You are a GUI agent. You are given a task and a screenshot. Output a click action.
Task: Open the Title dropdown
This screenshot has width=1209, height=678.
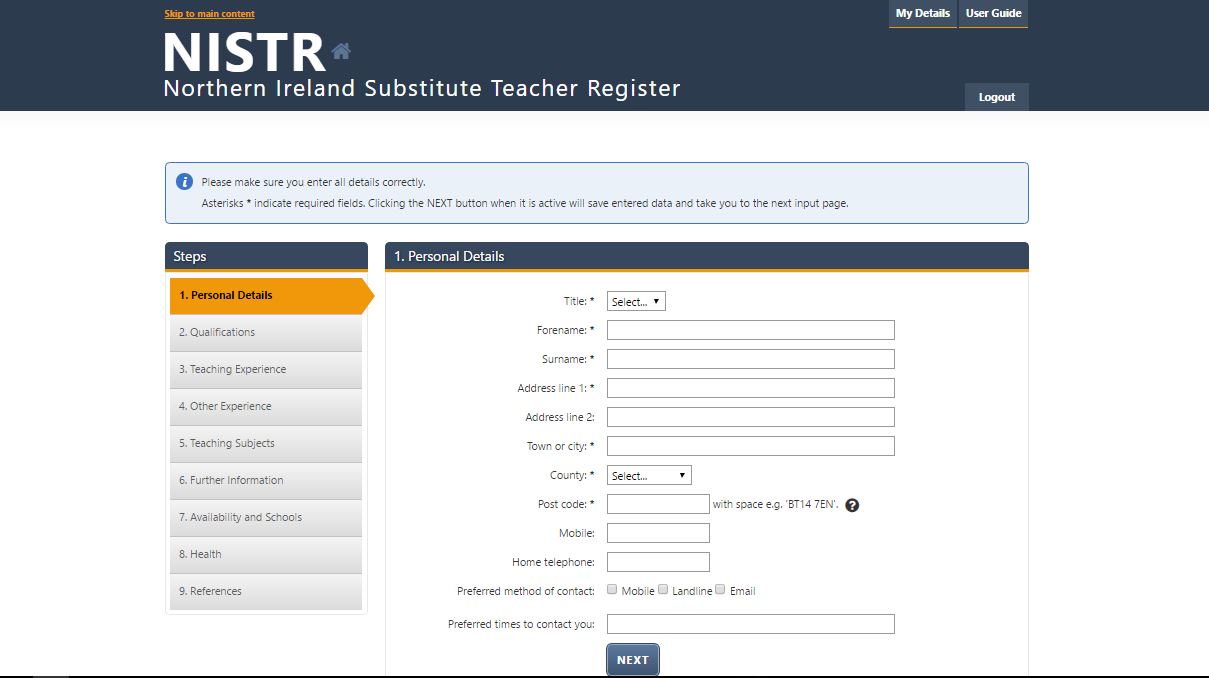coord(636,301)
